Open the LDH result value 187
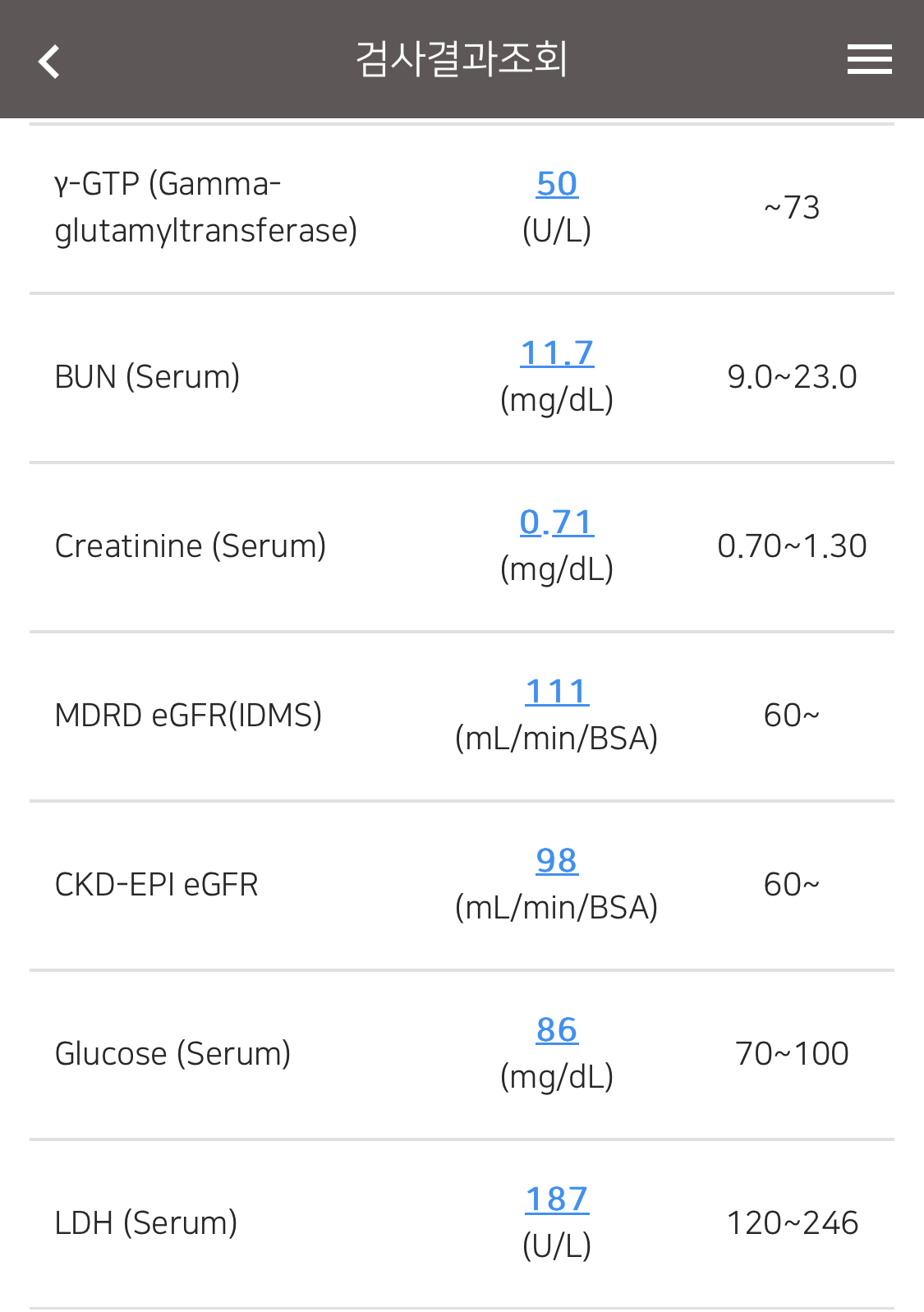Image resolution: width=924 pixels, height=1312 pixels. click(557, 1199)
